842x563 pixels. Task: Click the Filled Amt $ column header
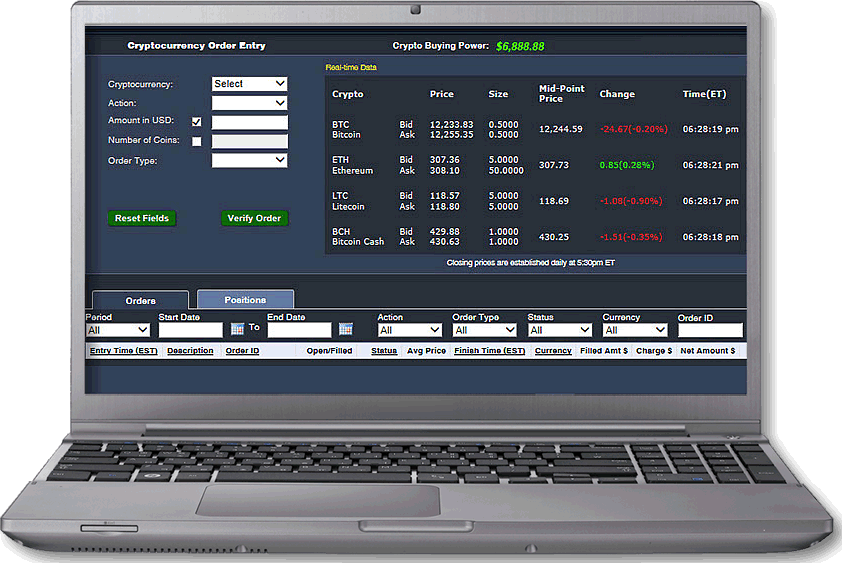point(604,351)
